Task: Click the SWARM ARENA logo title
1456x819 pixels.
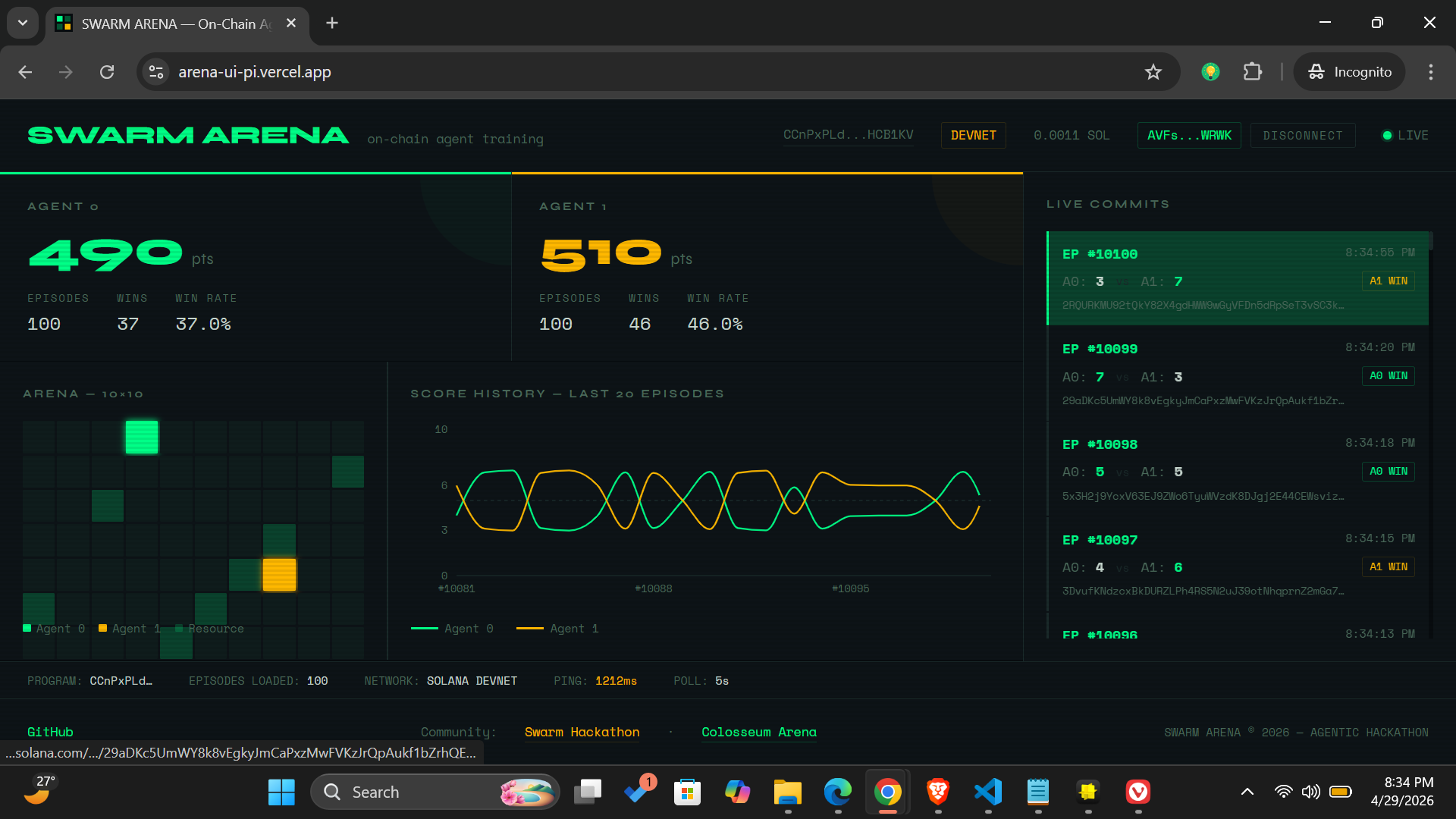Action: pos(188,136)
